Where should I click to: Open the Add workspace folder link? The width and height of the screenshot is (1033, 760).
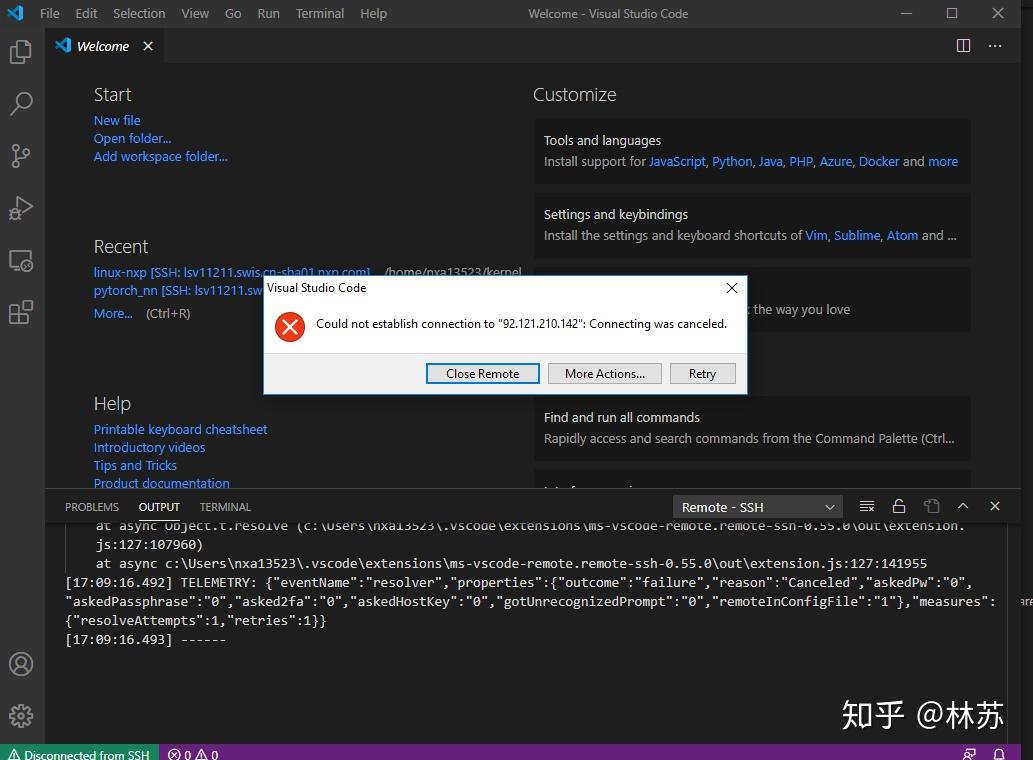pos(160,156)
